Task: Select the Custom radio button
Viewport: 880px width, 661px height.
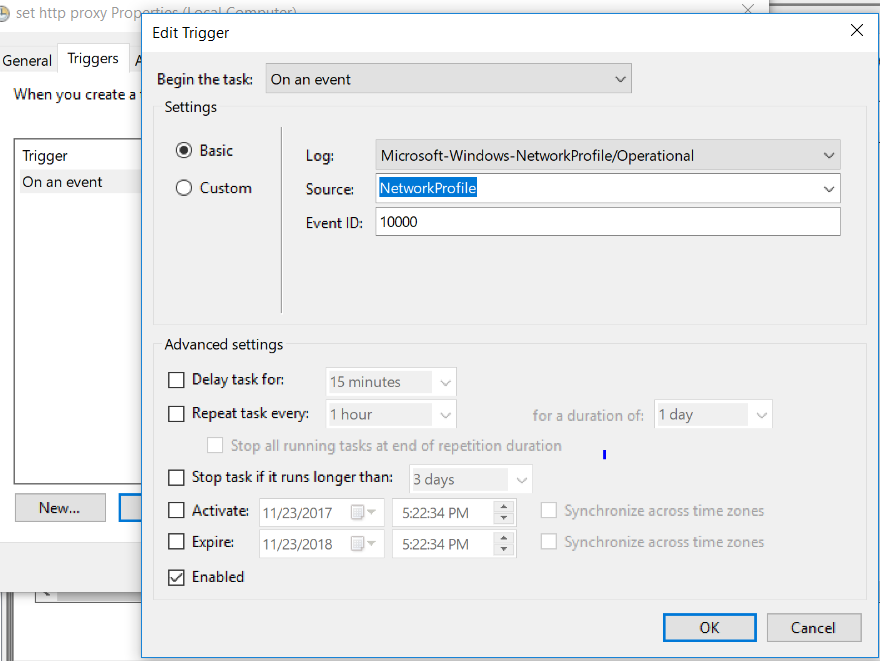Action: [184, 188]
